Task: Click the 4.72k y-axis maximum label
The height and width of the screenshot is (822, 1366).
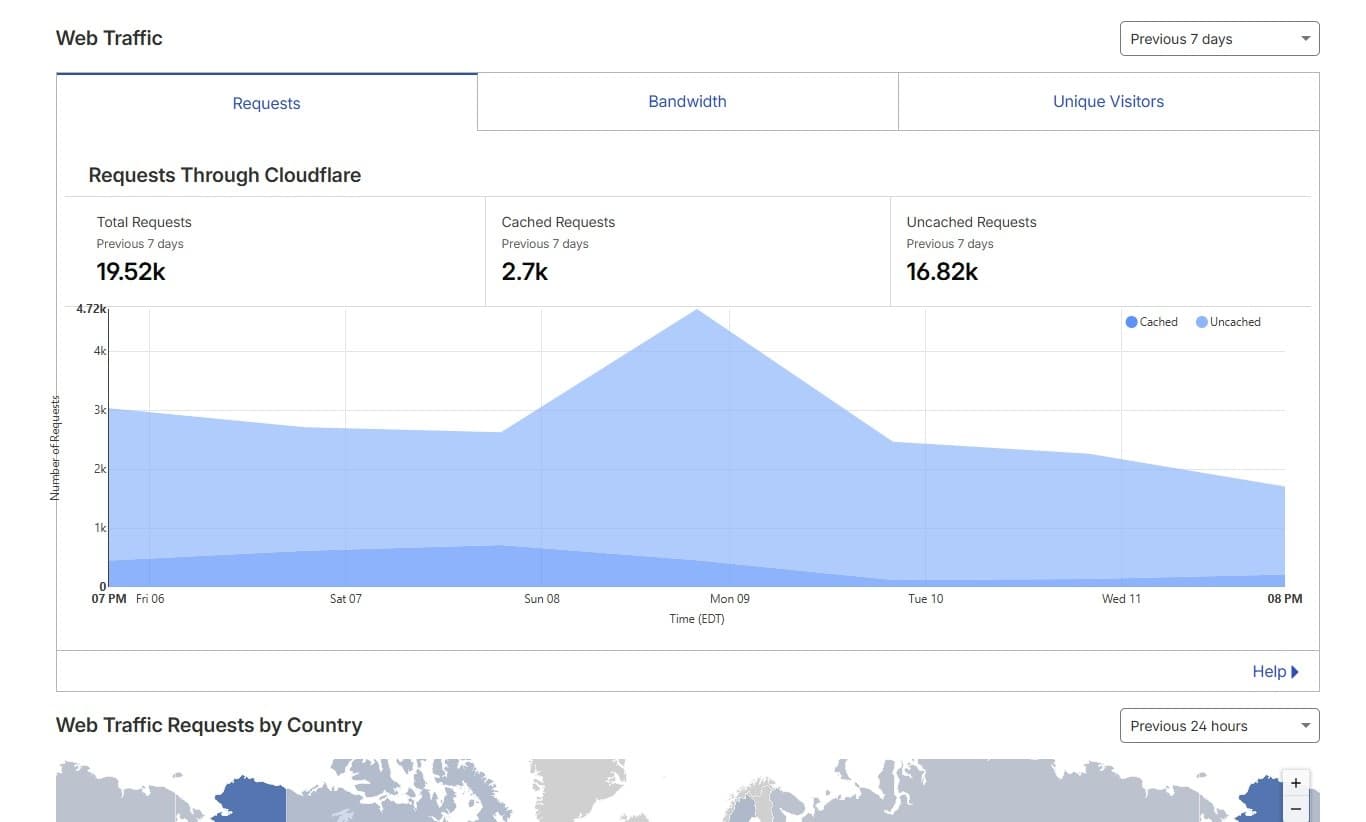Action: (x=91, y=309)
